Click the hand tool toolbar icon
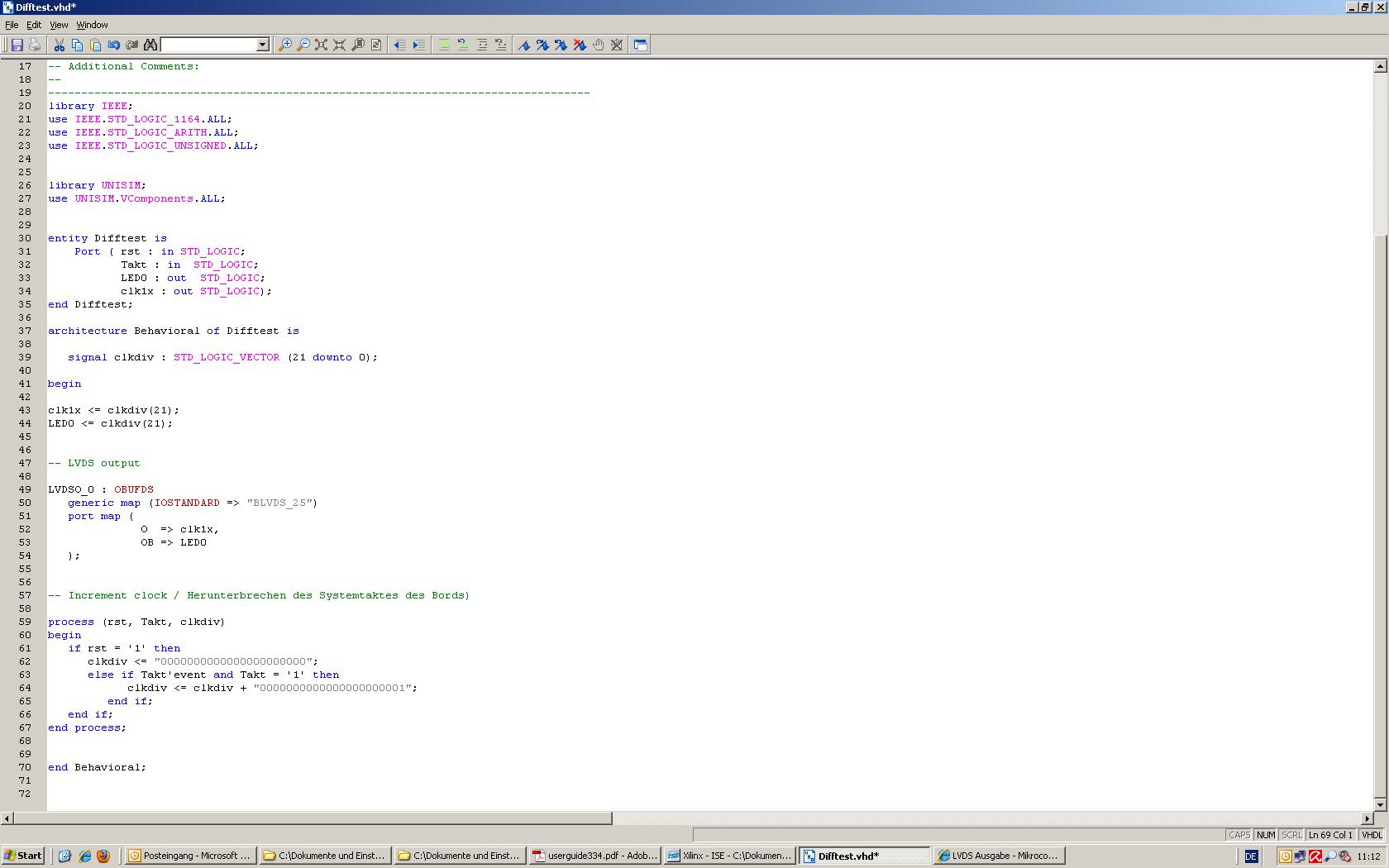 click(598, 45)
